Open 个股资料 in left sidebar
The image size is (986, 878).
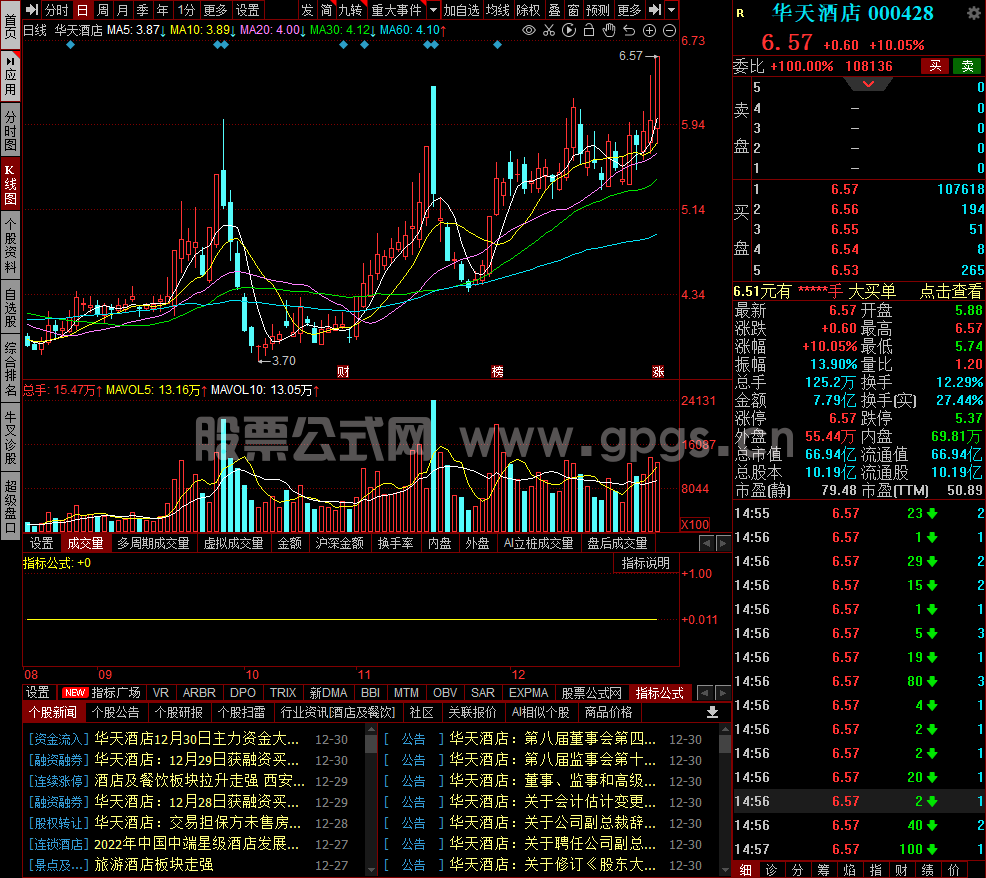pyautogui.click(x=11, y=246)
